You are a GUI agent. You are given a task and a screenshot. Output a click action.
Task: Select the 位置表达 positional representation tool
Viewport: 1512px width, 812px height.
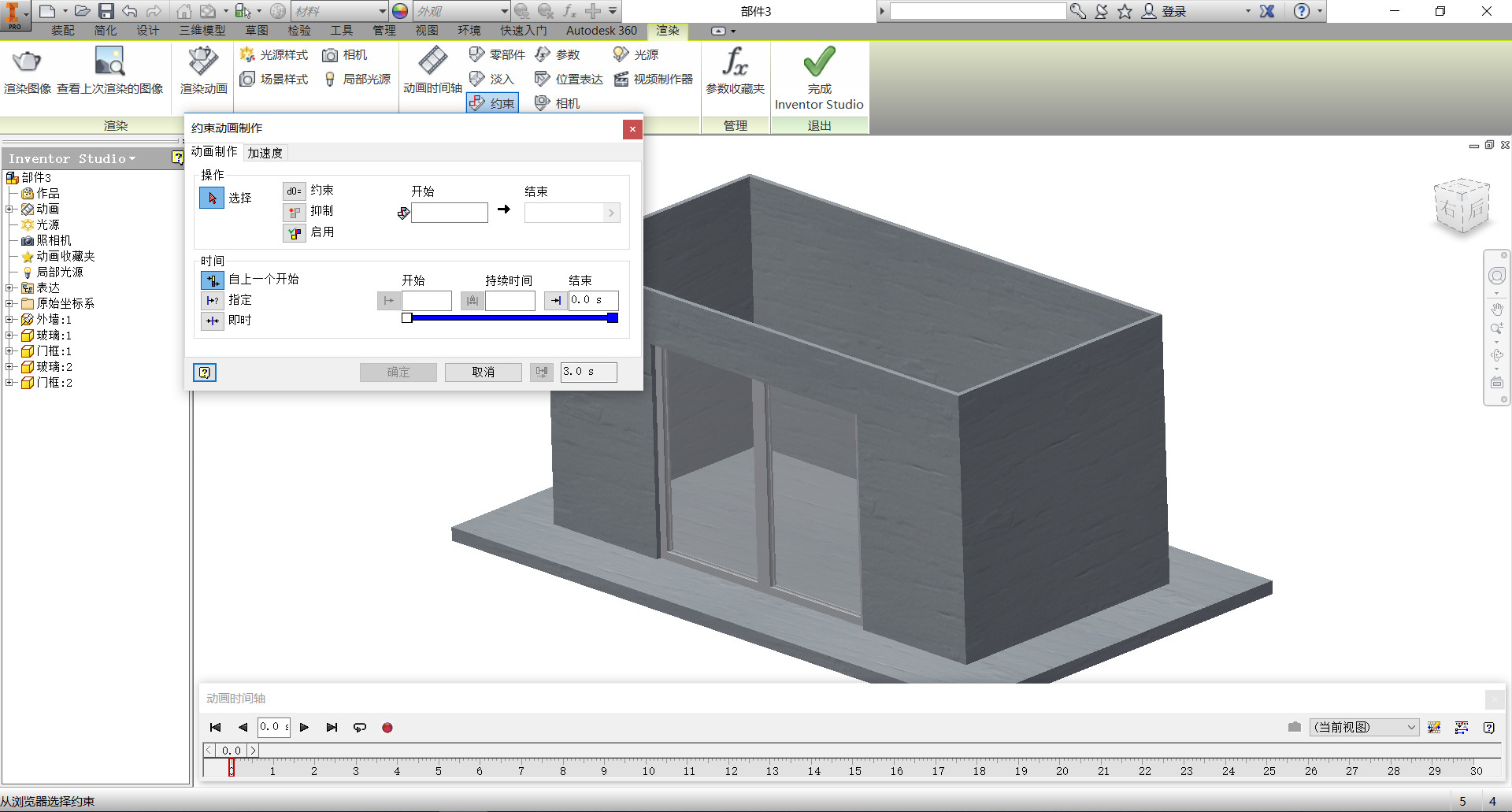[569, 79]
